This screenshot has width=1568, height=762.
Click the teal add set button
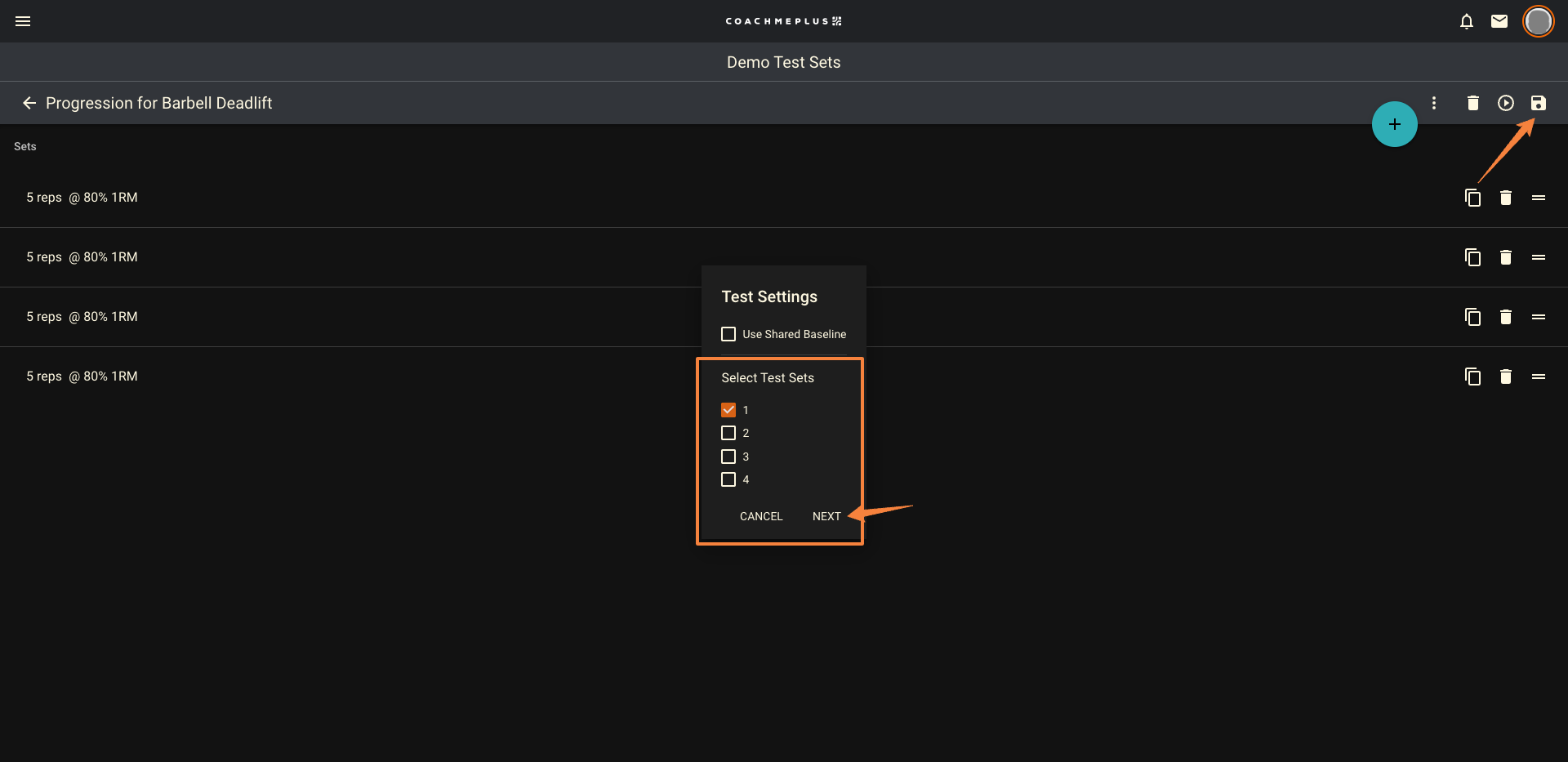point(1394,124)
